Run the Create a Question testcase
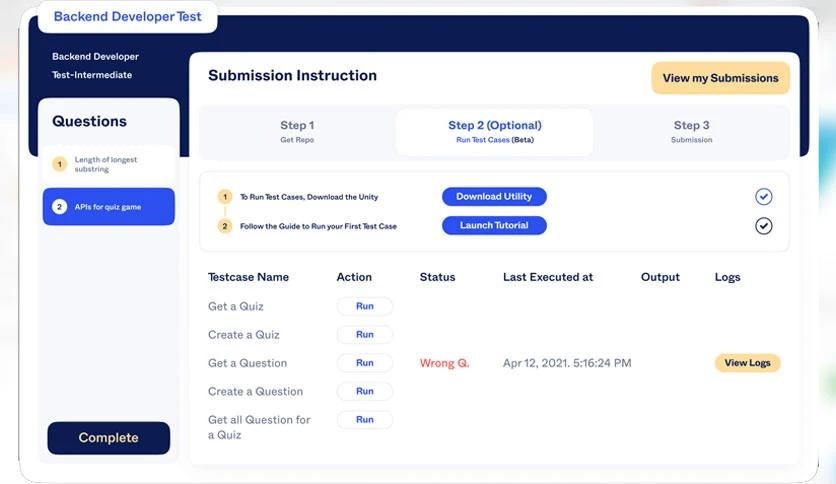 365,391
